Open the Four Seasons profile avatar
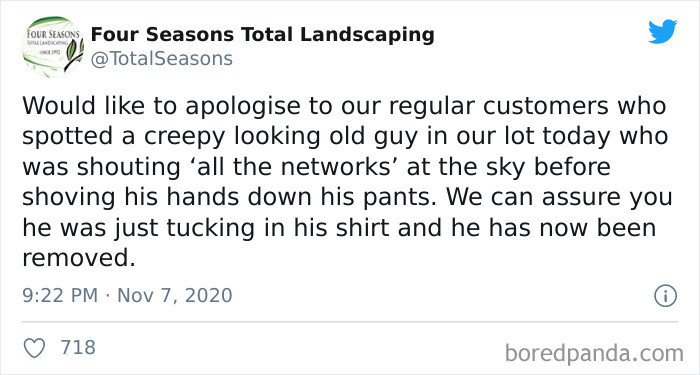Image resolution: width=700 pixels, height=375 pixels. 53,47
